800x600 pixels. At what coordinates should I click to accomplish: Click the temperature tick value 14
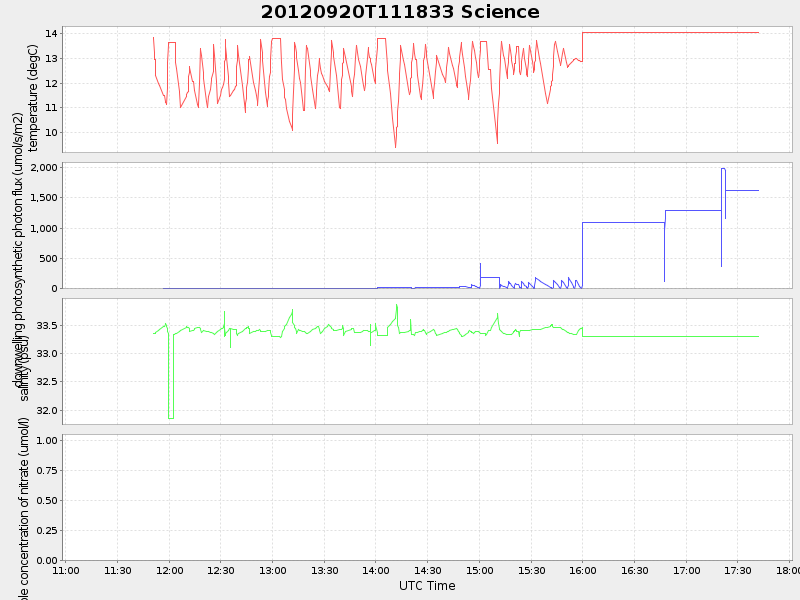point(51,34)
